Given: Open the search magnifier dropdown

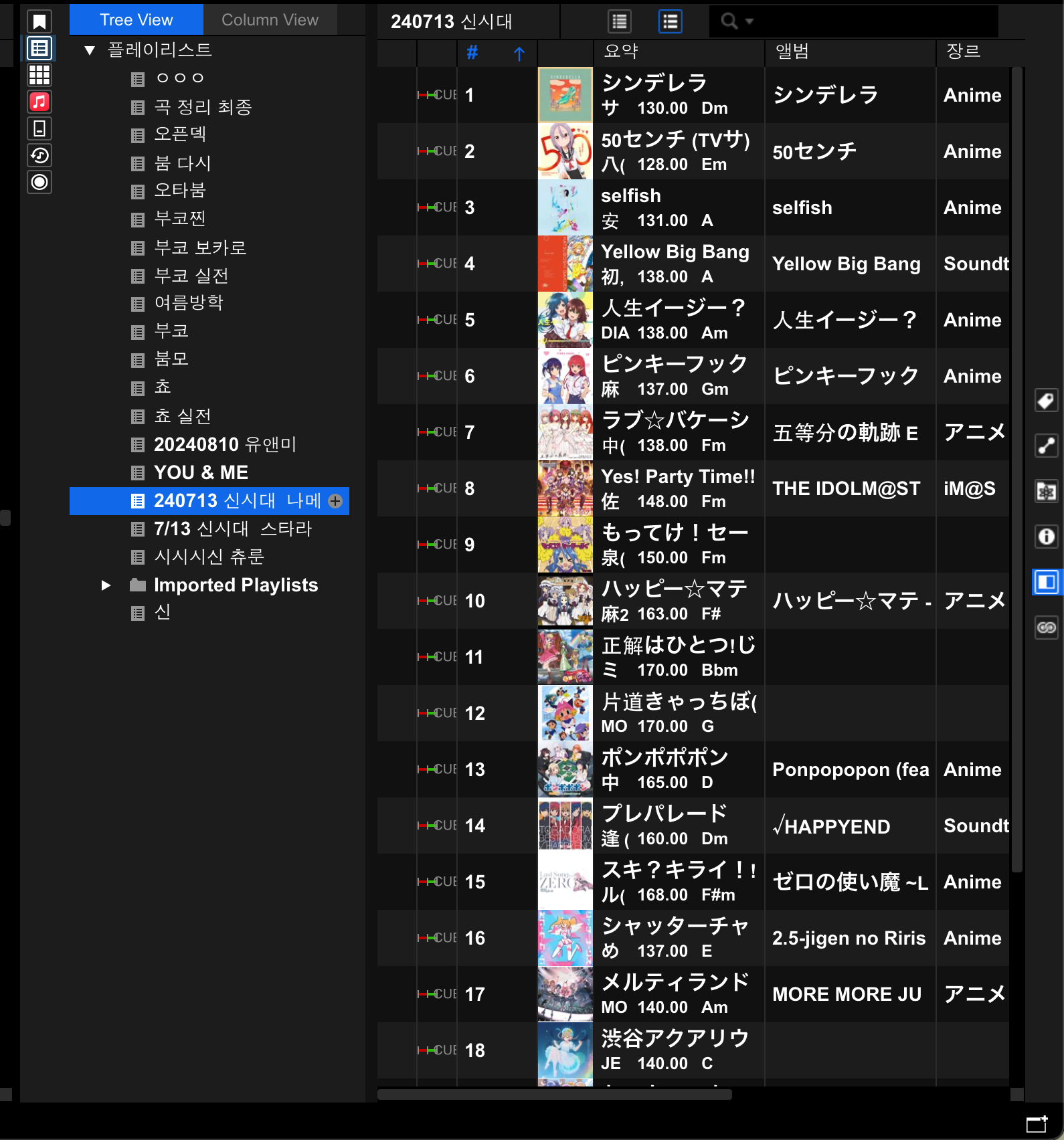Looking at the screenshot, I should pos(737,21).
